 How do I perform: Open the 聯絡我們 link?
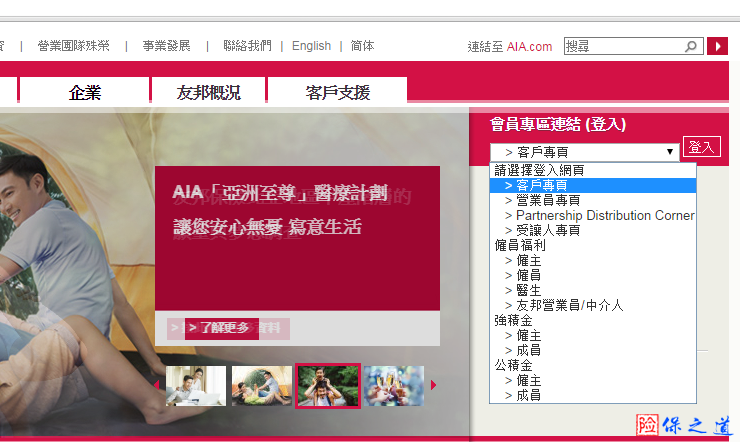pyautogui.click(x=247, y=46)
